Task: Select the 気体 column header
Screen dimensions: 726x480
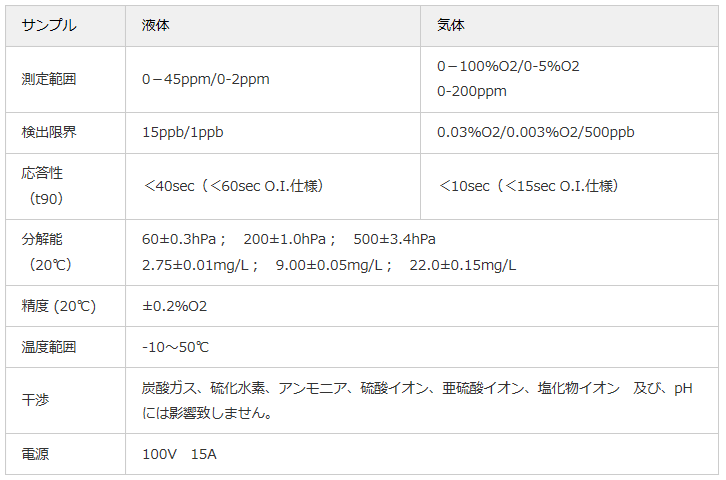Action: [569, 25]
